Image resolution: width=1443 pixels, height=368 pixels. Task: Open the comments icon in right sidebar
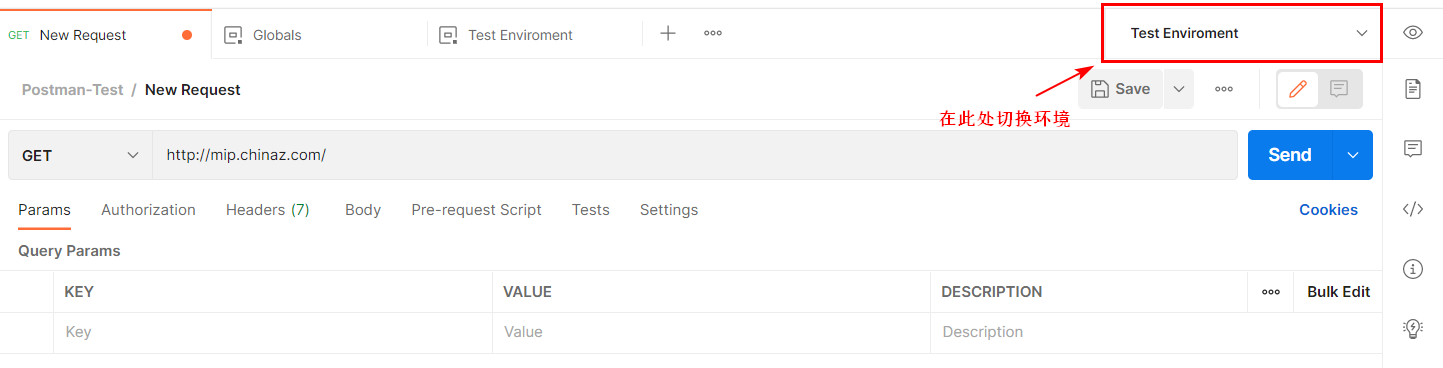click(1412, 149)
